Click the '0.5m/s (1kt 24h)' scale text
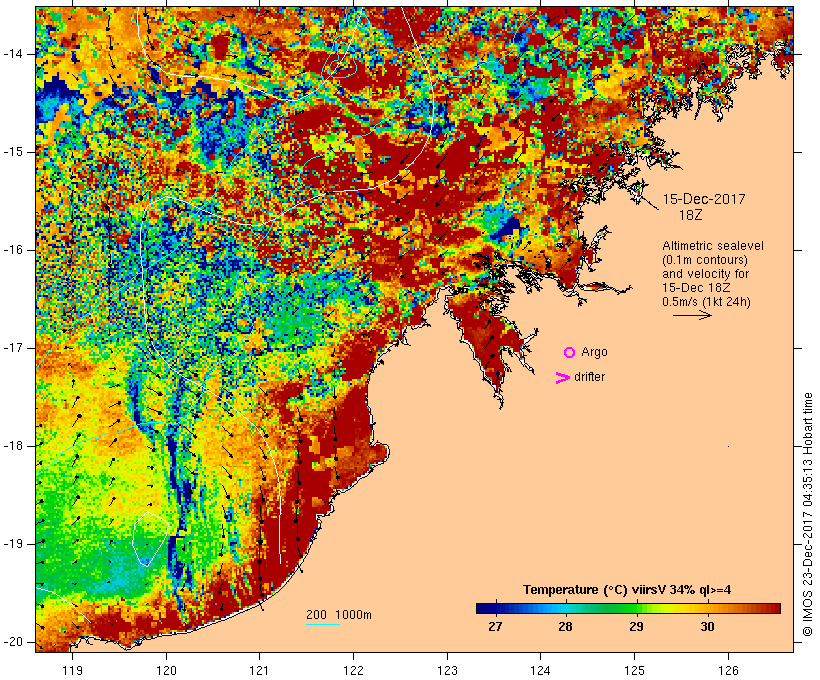820x680 pixels. click(x=706, y=302)
